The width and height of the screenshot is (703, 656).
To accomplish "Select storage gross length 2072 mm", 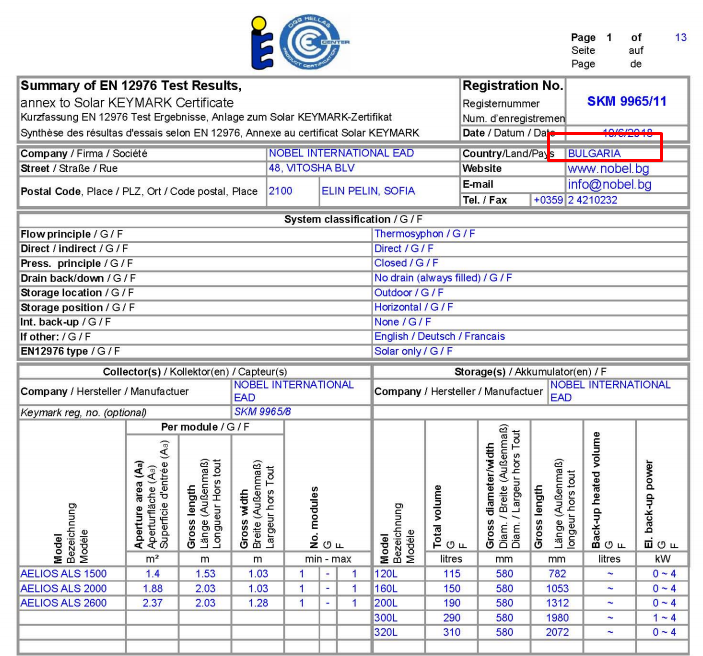I will pos(557,632).
